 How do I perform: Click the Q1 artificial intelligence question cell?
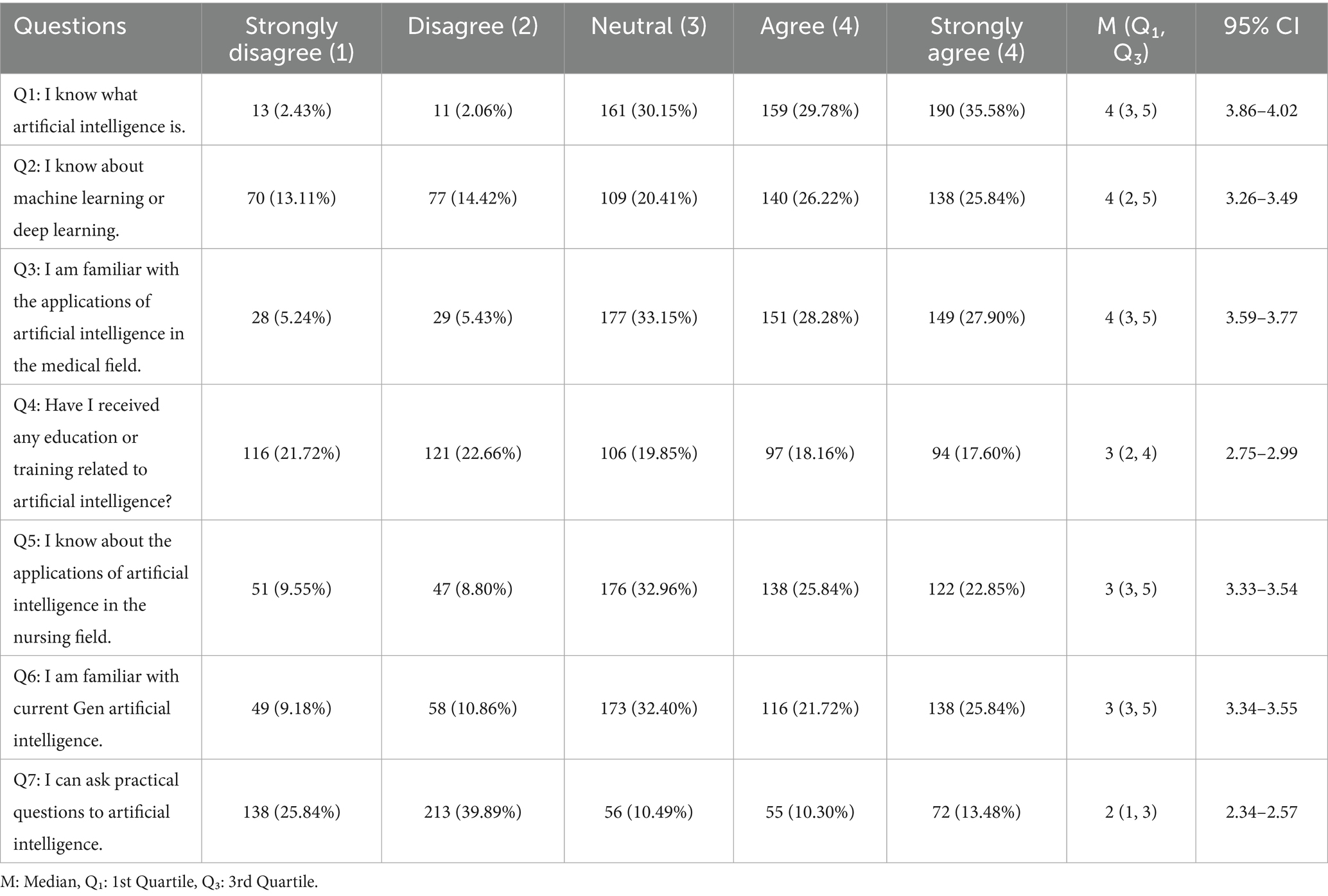[99, 110]
